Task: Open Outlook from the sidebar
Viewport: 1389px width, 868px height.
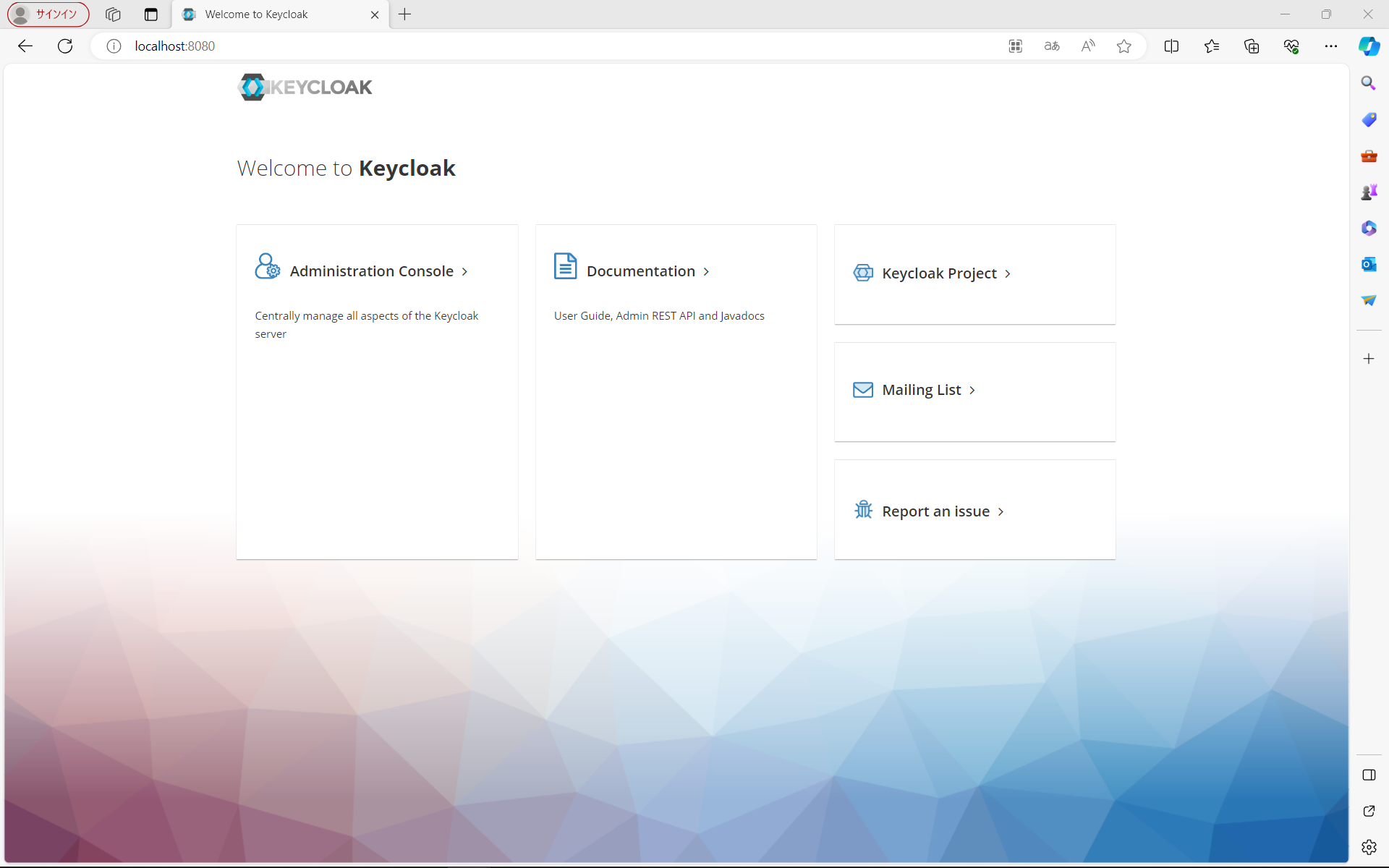Action: (1369, 264)
